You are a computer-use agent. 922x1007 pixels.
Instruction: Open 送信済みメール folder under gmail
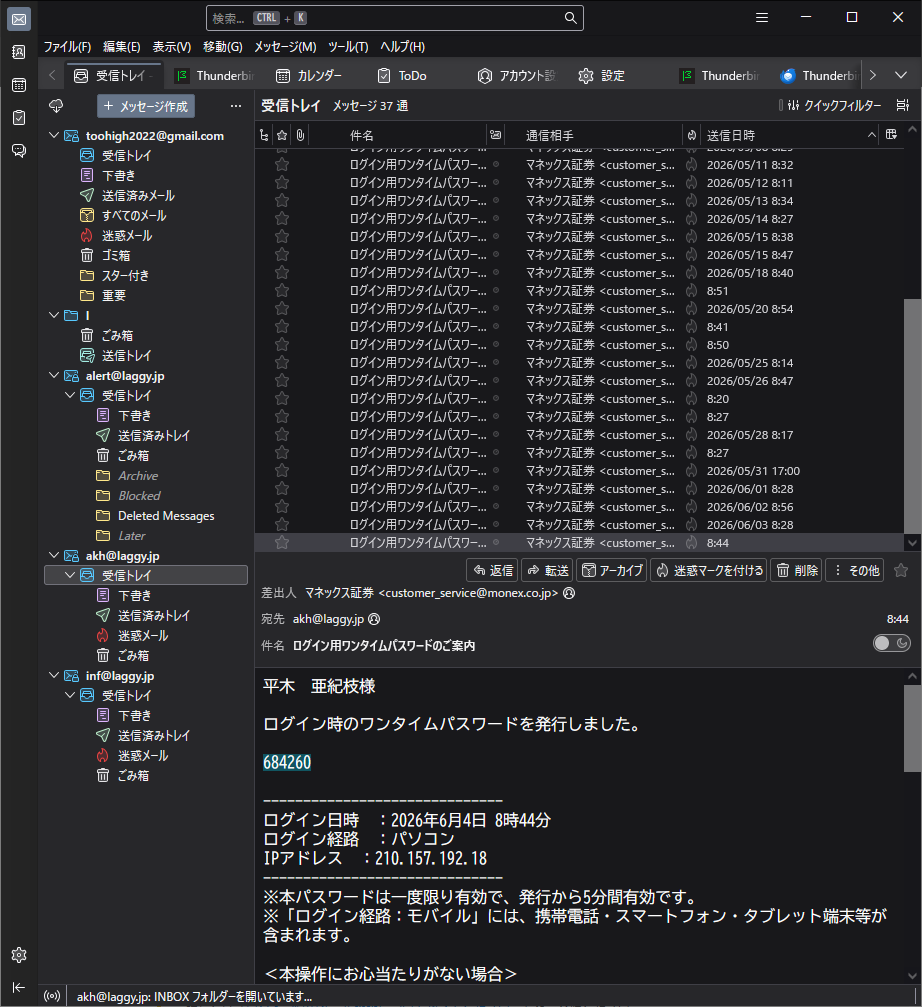point(138,196)
